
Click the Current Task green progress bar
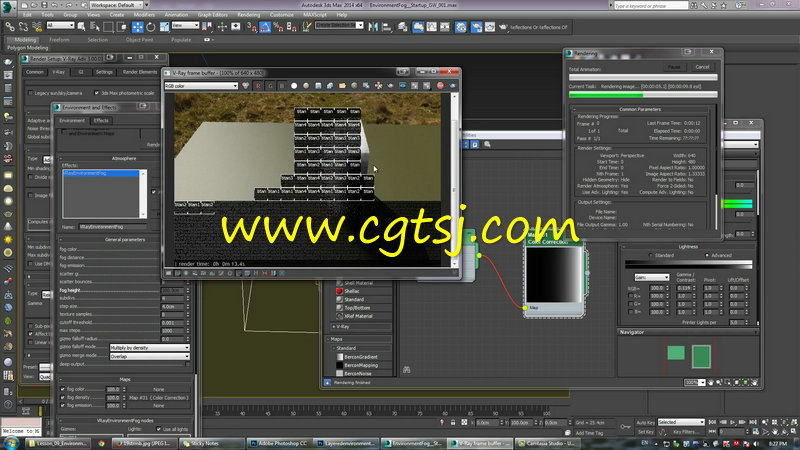pos(643,94)
